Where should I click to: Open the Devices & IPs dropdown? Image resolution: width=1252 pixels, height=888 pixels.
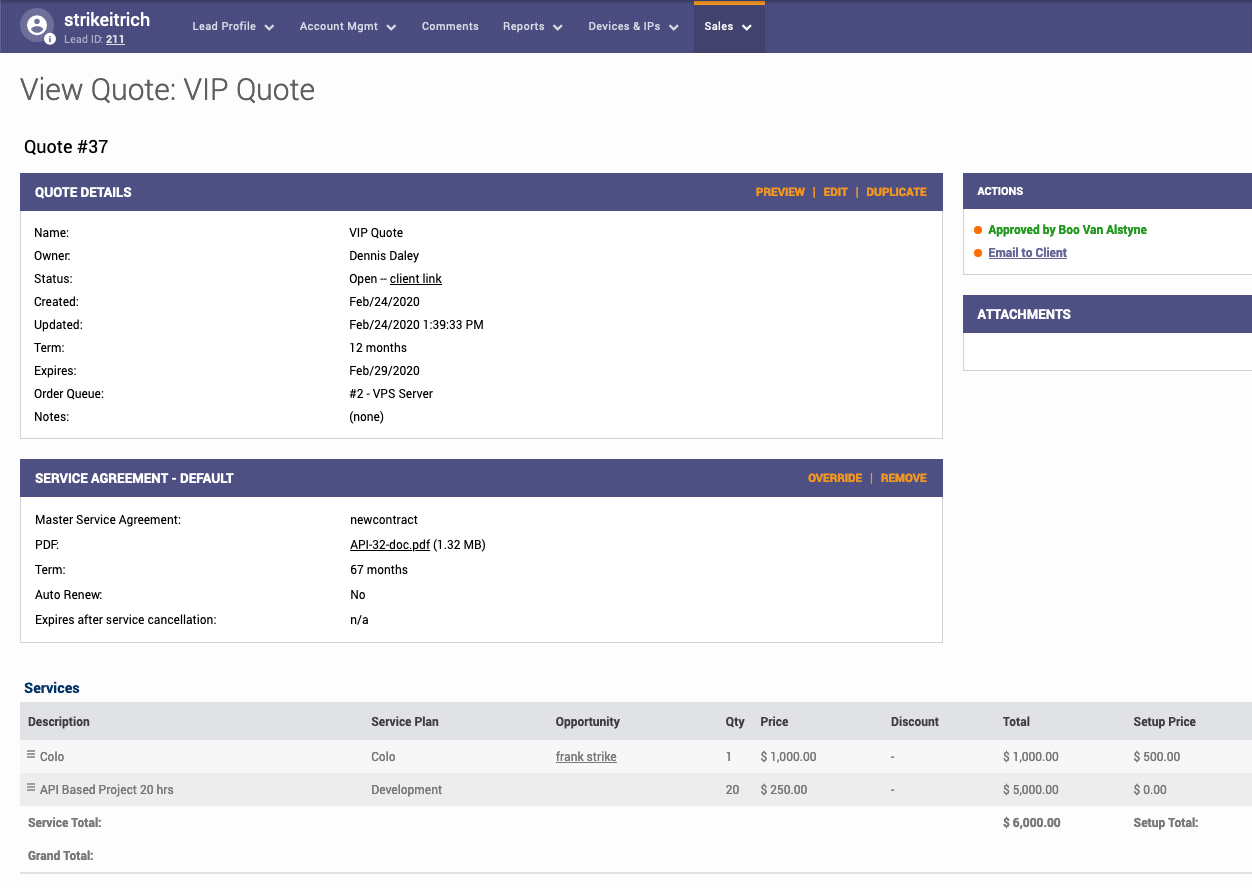tap(633, 27)
